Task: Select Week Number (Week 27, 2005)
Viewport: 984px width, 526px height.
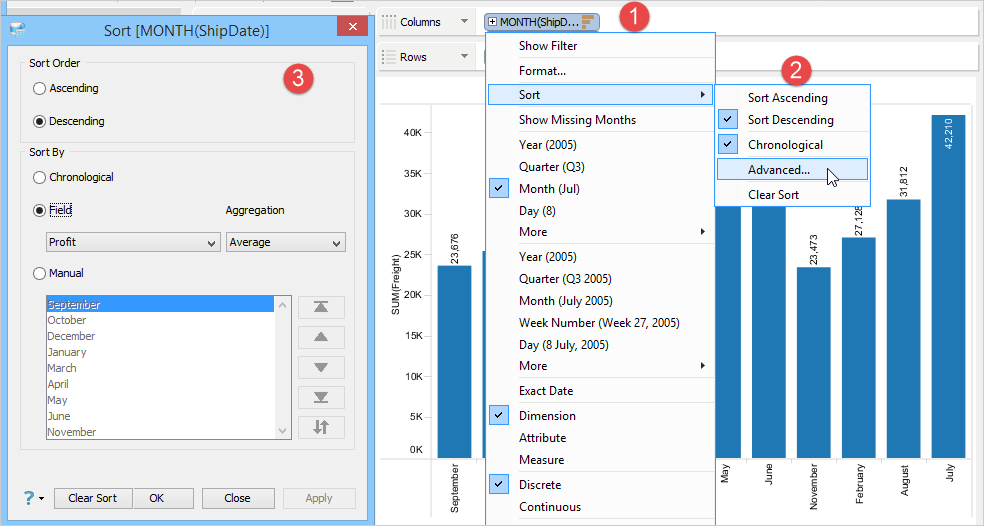Action: coord(601,323)
